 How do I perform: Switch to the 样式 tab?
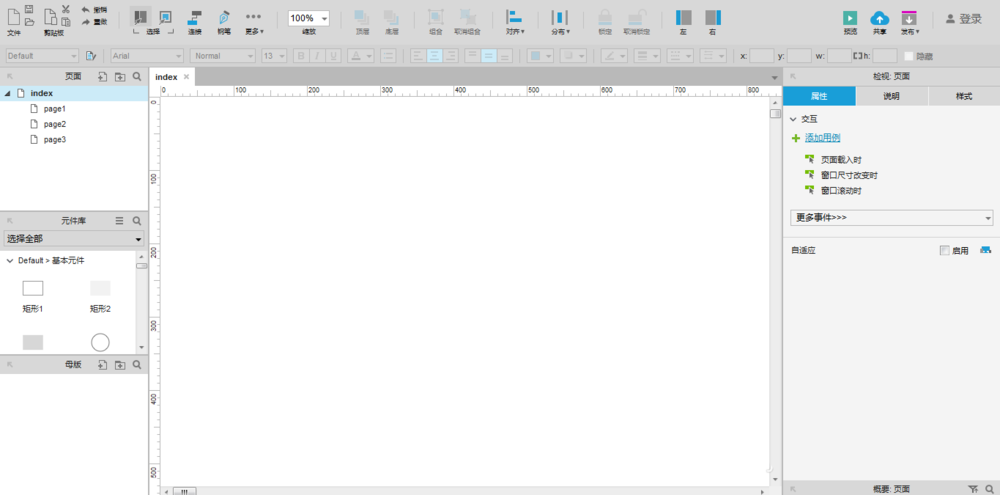(964, 96)
